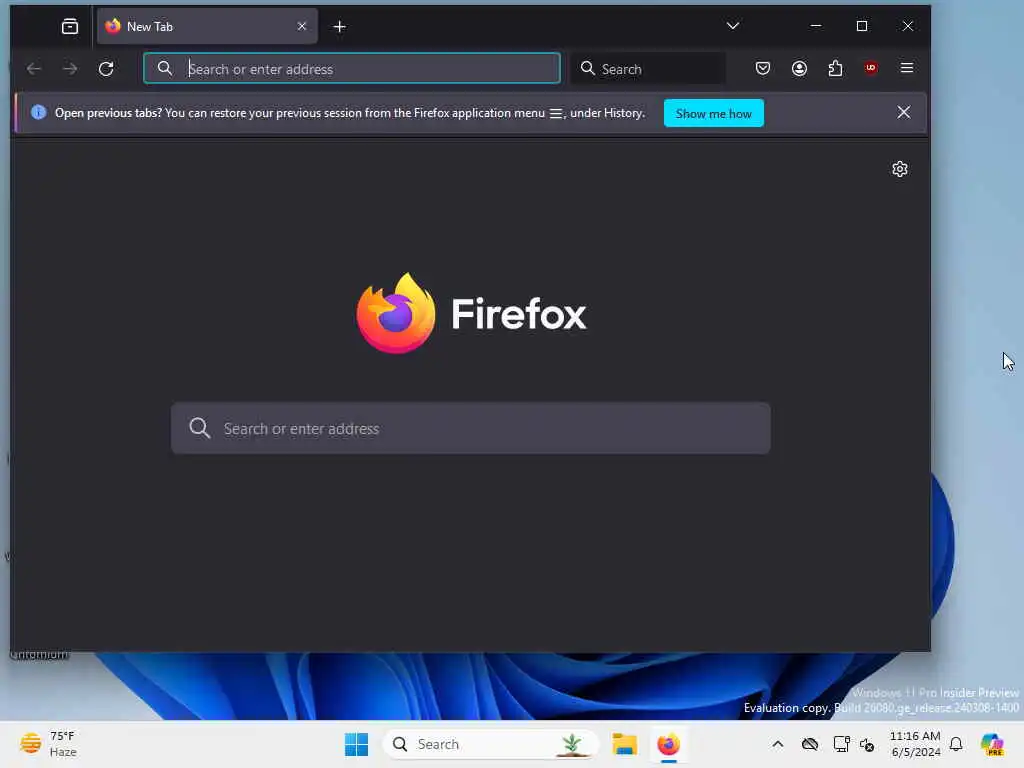1024x768 pixels.
Task: Open the weather widget showing Haze
Action: [48, 744]
